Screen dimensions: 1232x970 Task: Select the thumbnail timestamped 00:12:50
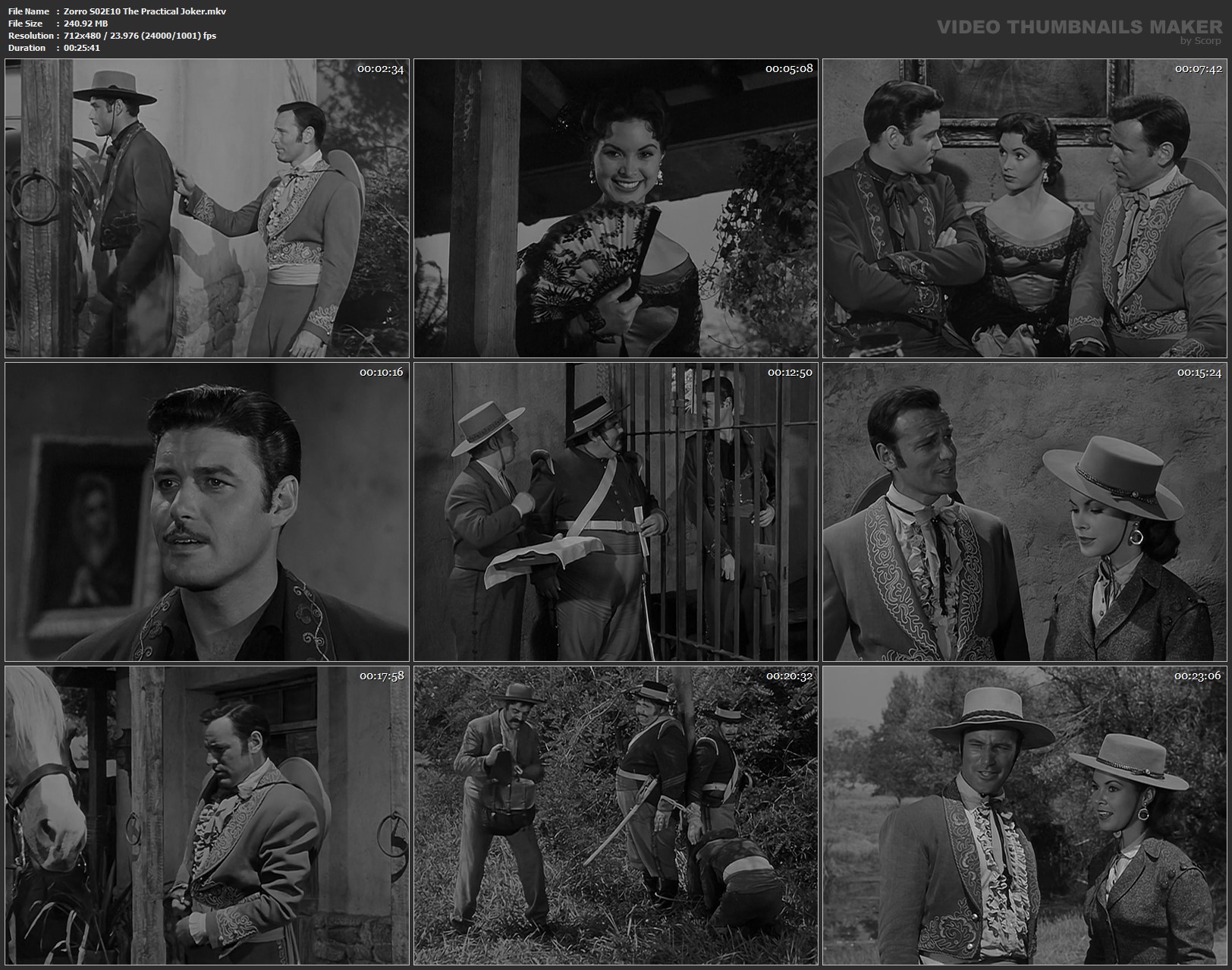(616, 512)
